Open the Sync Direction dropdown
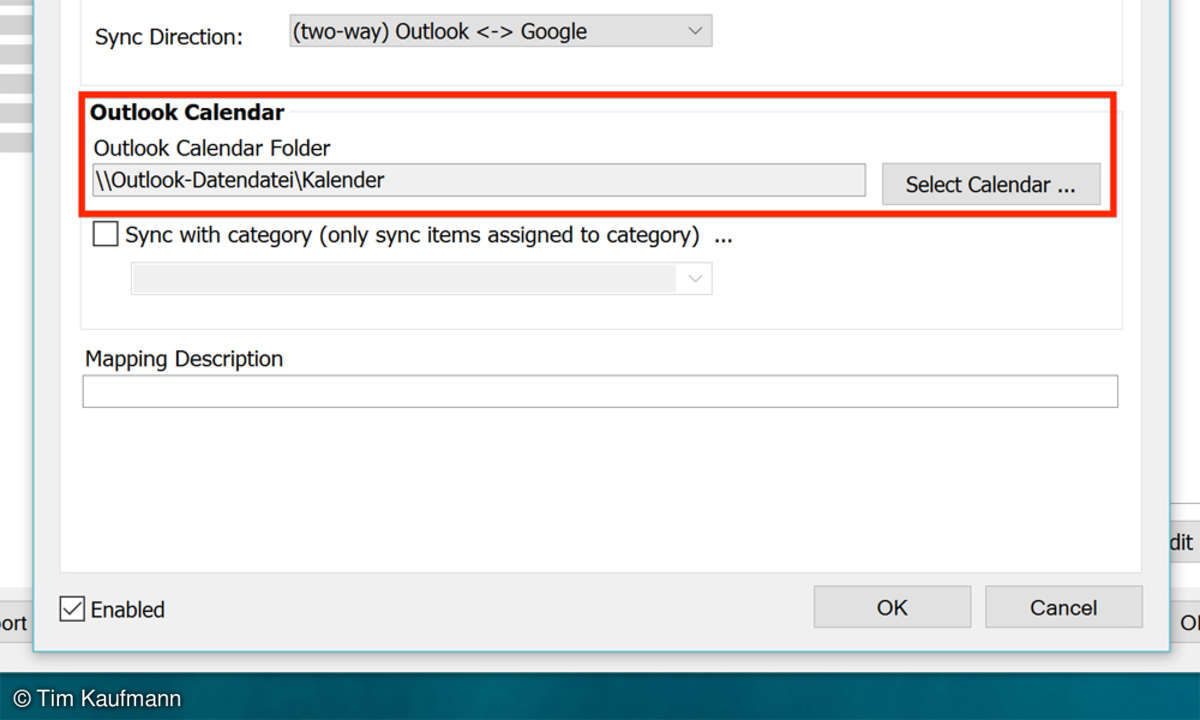Image resolution: width=1200 pixels, height=720 pixels. (x=500, y=32)
